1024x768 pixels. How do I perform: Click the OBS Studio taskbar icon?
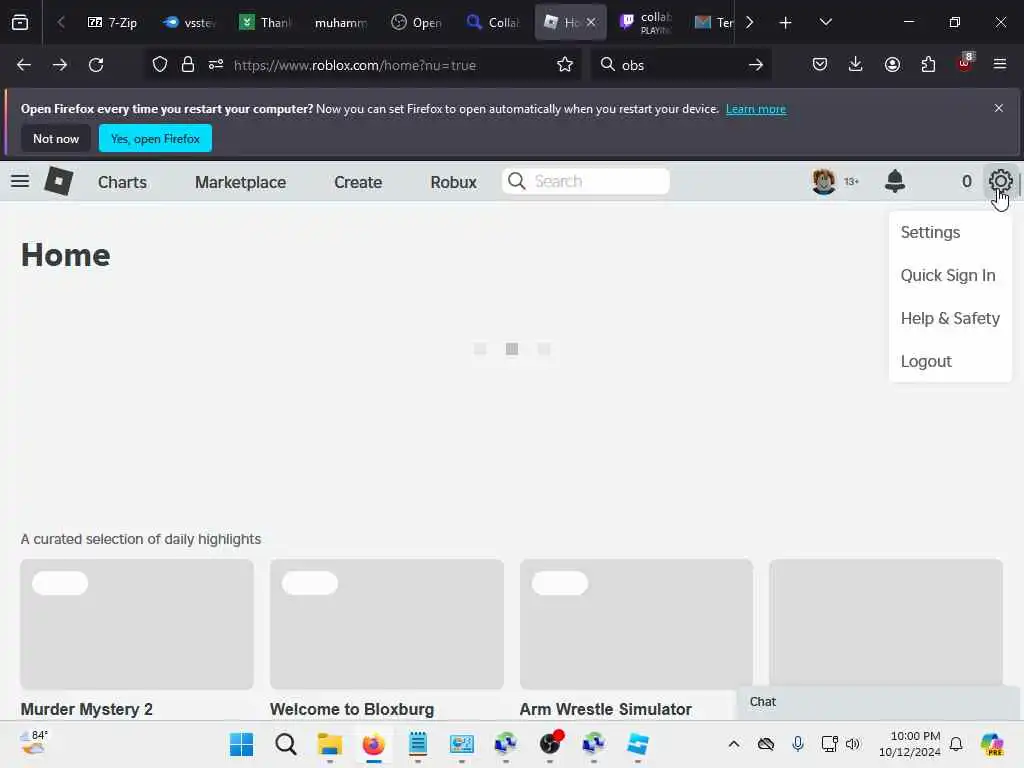coord(550,744)
